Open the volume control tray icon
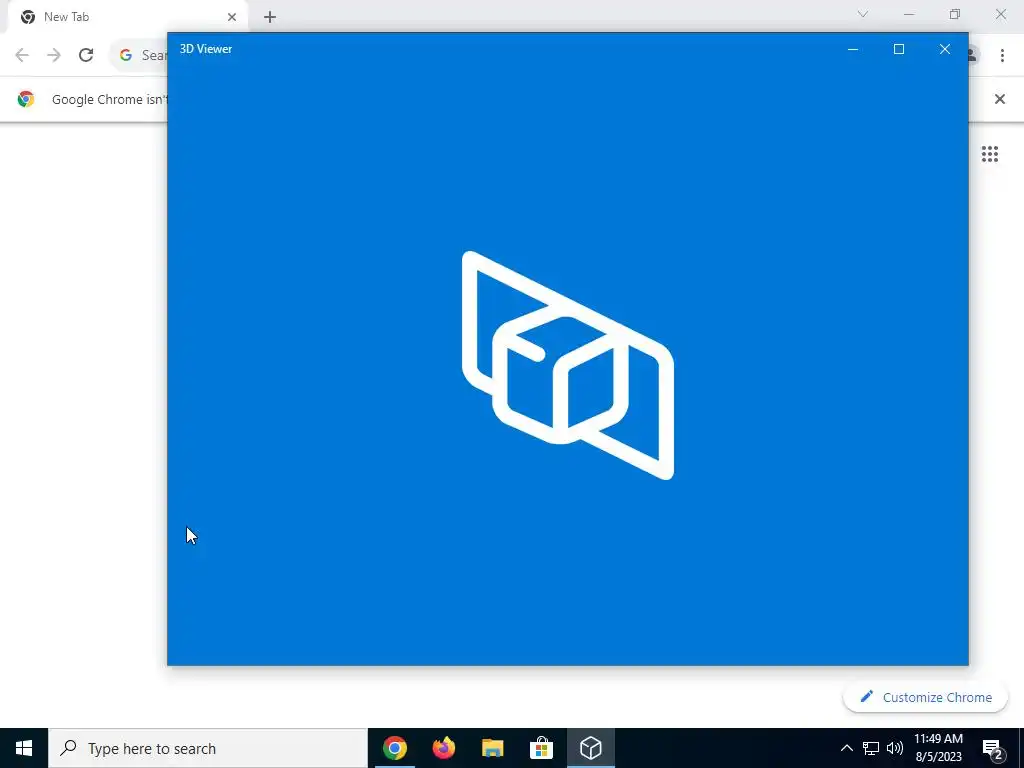Image resolution: width=1024 pixels, height=768 pixels. tap(895, 748)
